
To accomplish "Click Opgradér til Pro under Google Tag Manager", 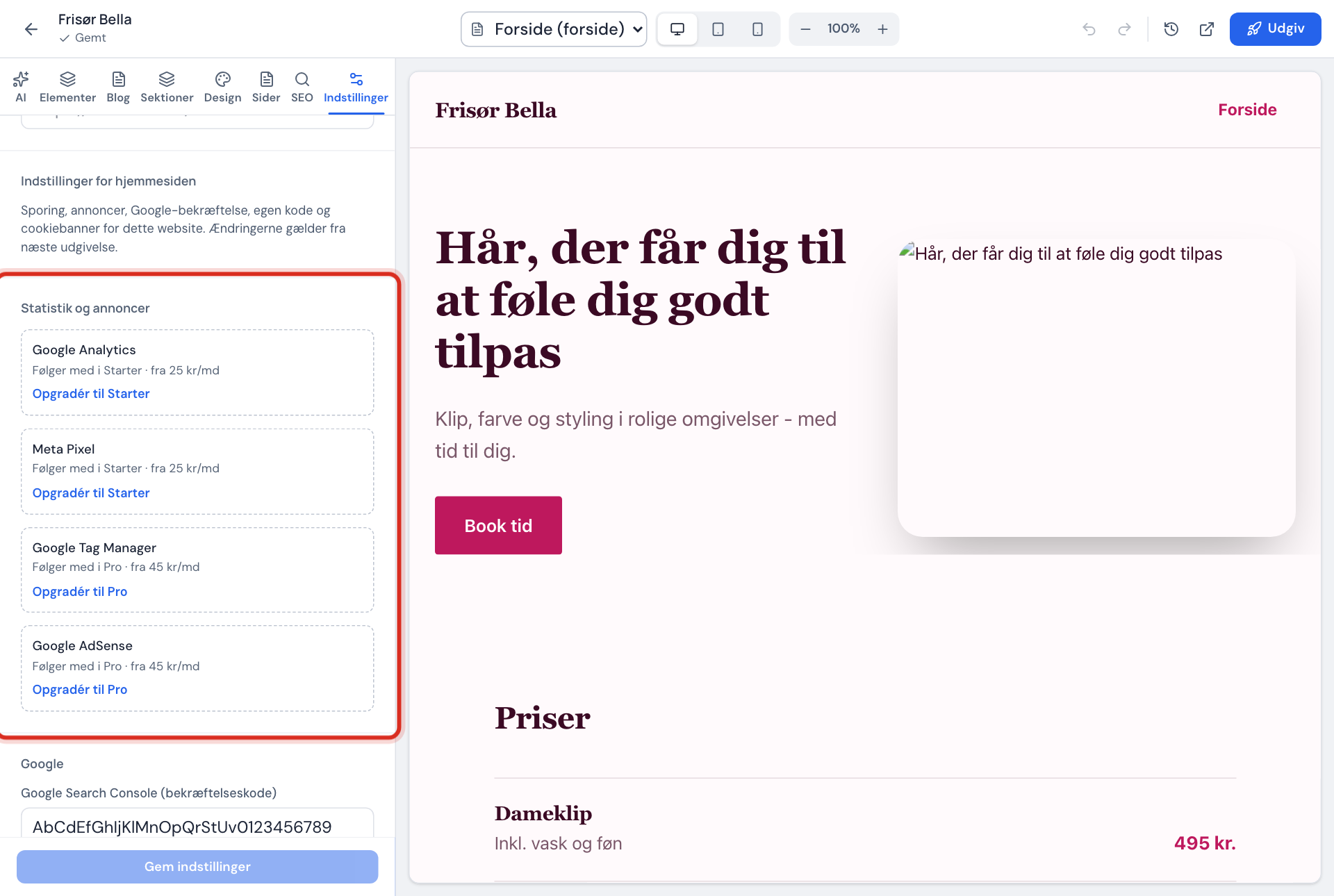I will click(x=80, y=592).
